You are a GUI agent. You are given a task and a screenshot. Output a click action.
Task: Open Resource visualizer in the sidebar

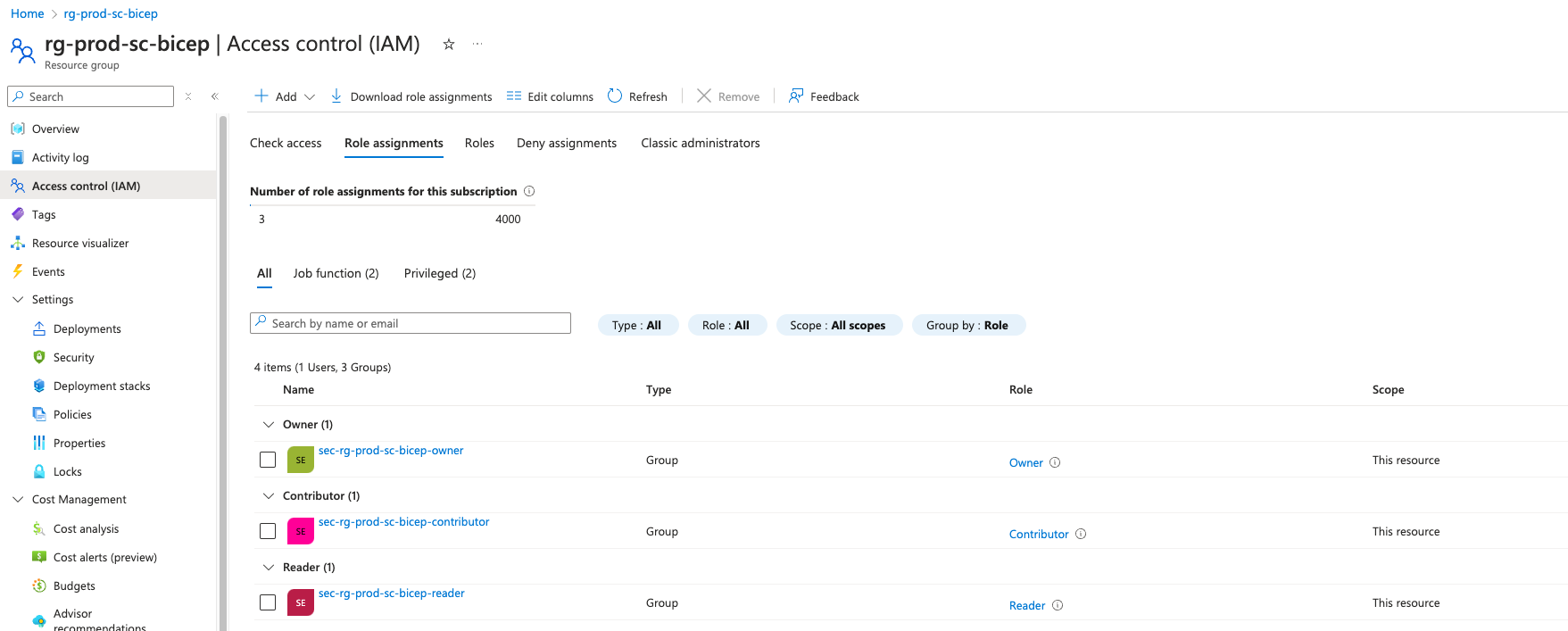80,243
